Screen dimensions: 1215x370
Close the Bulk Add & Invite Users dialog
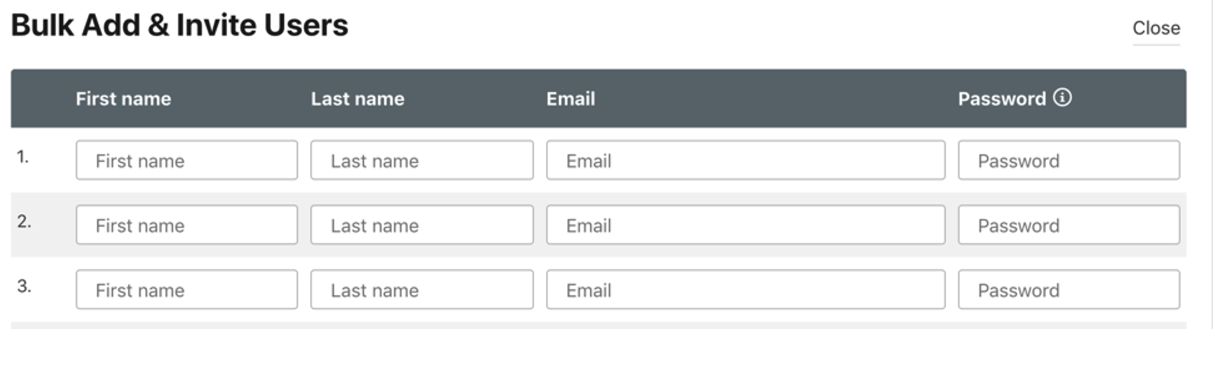point(1156,28)
